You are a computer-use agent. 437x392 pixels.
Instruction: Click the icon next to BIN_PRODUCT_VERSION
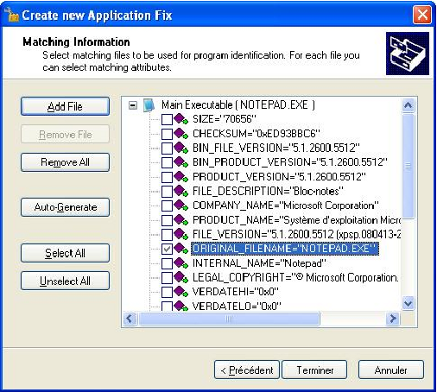tap(181, 162)
